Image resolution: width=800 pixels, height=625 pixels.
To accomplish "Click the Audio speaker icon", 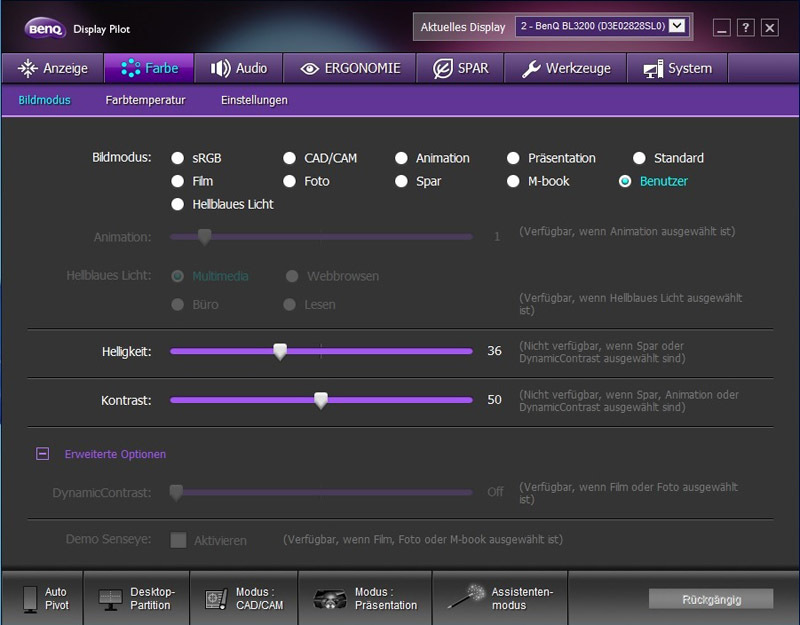I will click(x=220, y=68).
